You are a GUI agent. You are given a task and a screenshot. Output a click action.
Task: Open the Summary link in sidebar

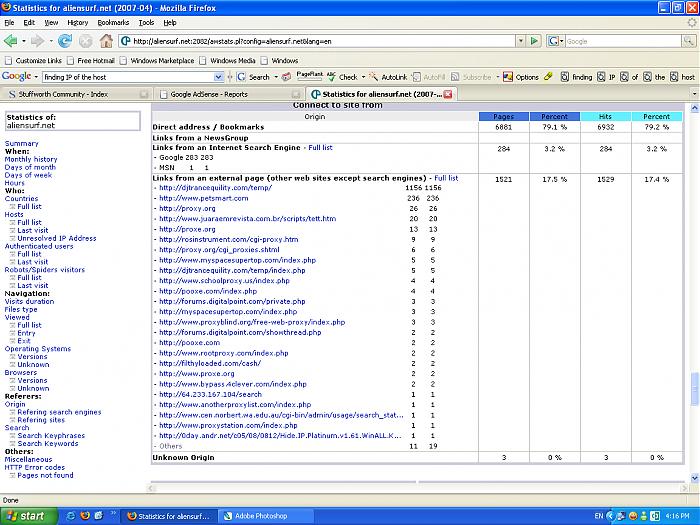tap(21, 143)
